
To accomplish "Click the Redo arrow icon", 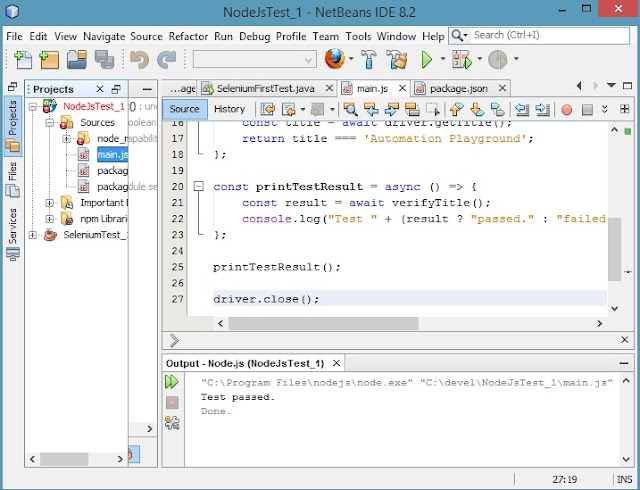I will coord(167,60).
